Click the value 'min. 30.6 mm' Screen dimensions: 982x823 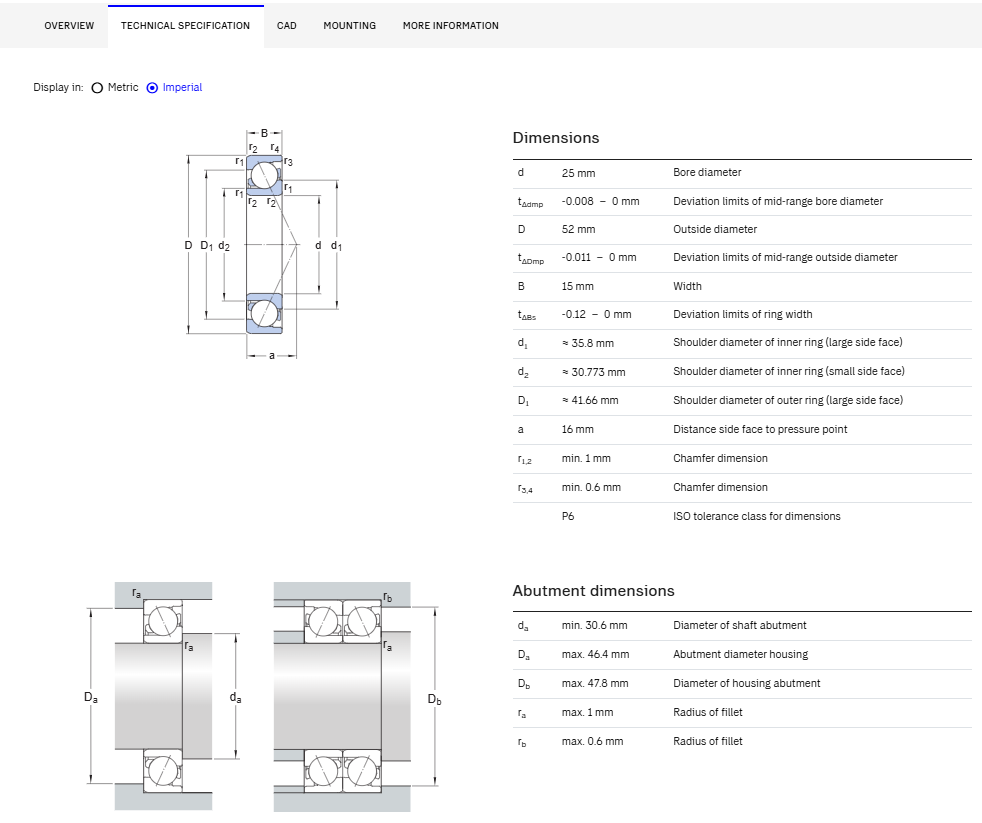(594, 625)
